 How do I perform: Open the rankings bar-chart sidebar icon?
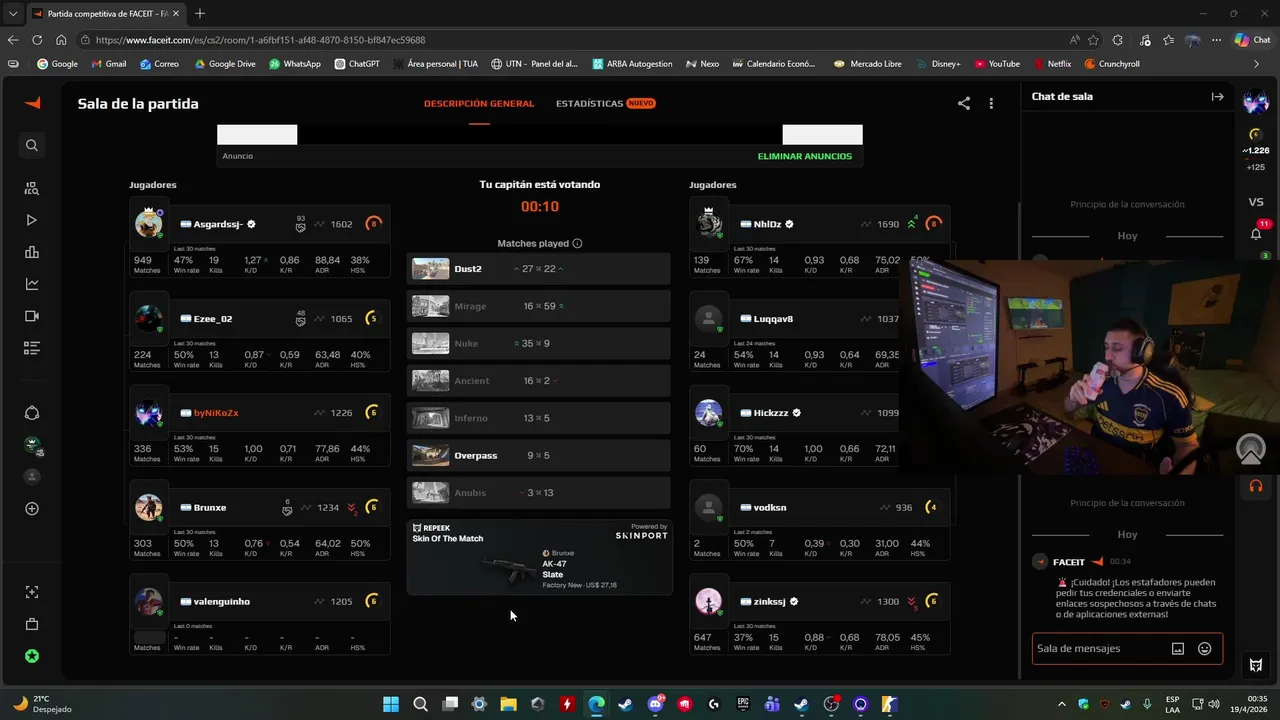[x=32, y=252]
